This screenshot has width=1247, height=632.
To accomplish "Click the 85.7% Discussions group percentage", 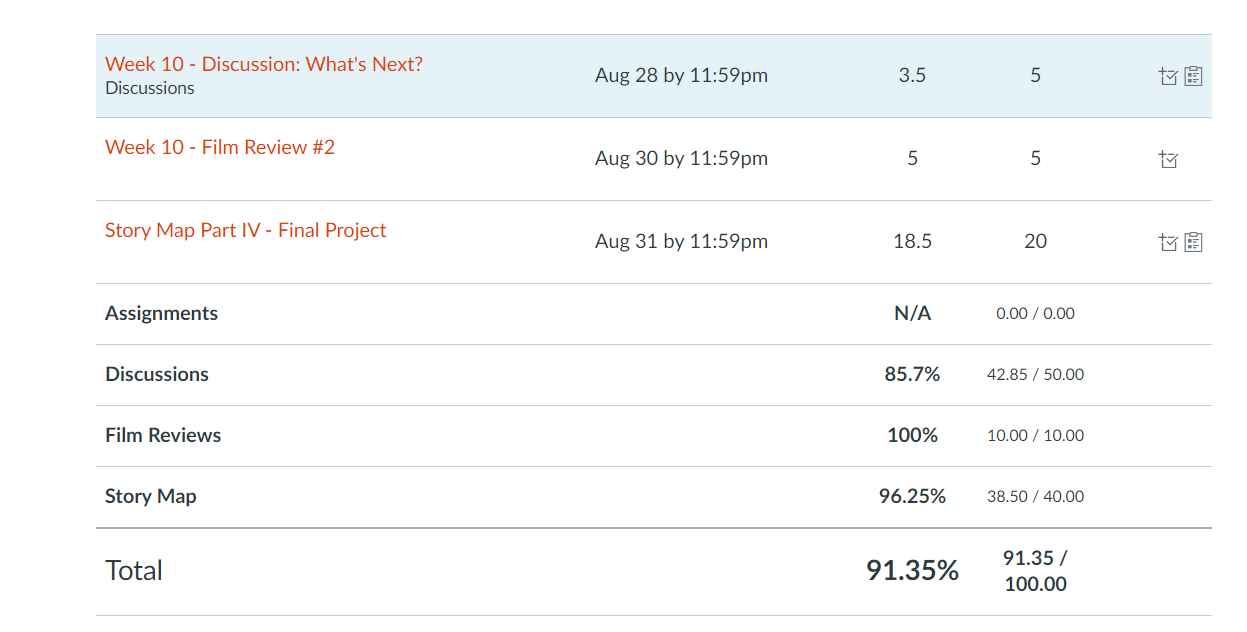I will [x=912, y=374].
